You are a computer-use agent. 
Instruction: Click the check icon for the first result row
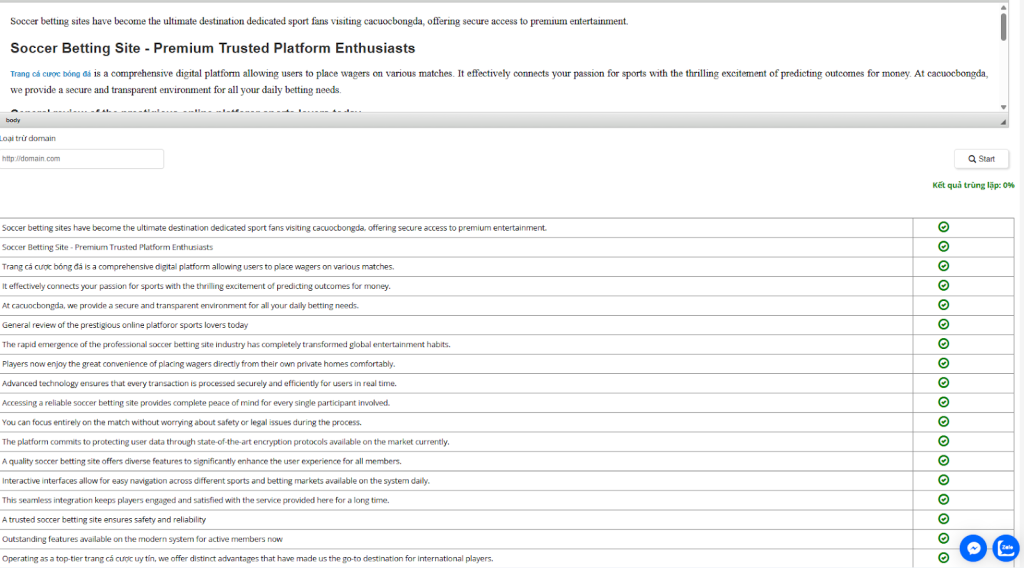(943, 227)
